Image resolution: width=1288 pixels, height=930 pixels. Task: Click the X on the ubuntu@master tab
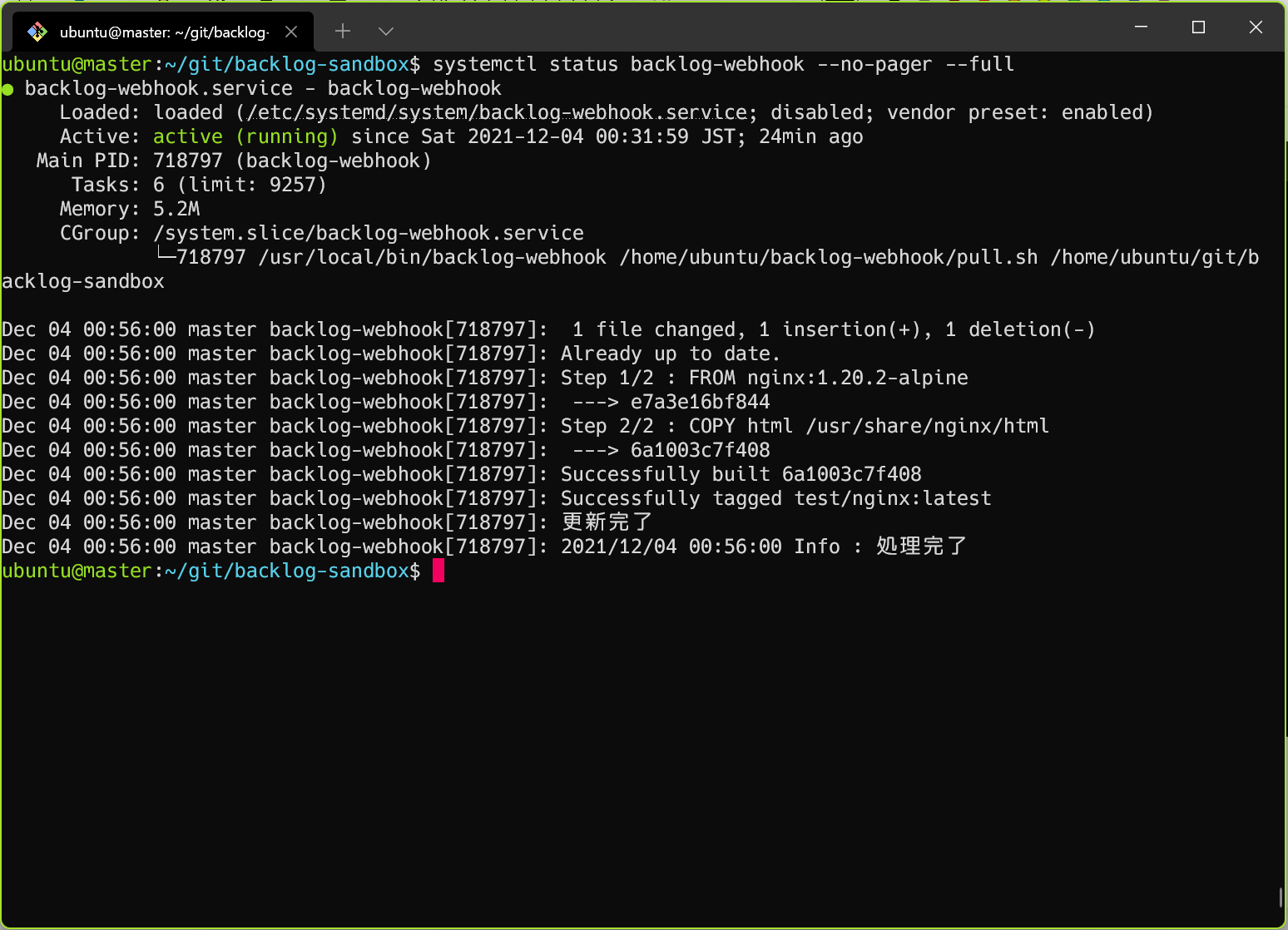(290, 31)
